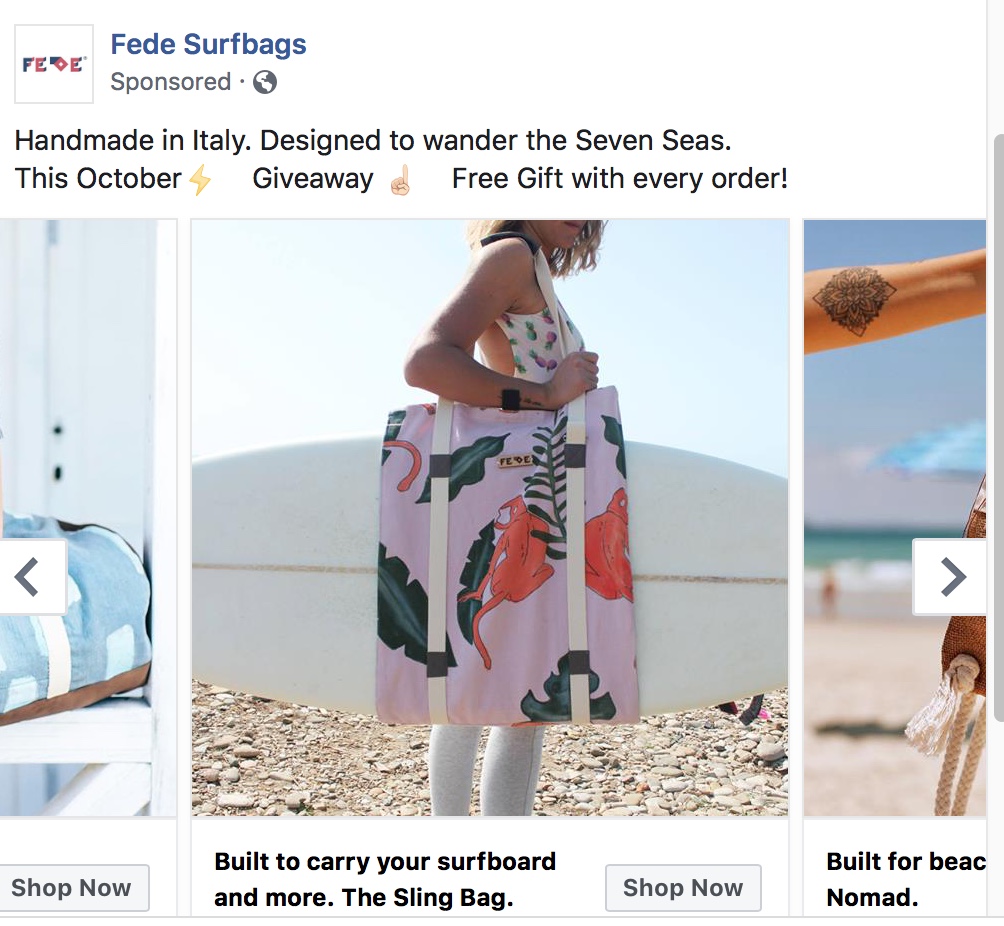The height and width of the screenshot is (926, 1004).
Task: Advance carousel with right chevron arrow
Action: (x=950, y=577)
